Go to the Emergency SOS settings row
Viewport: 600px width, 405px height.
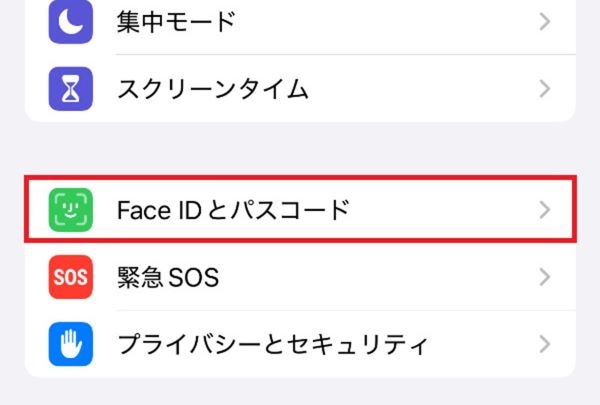[350, 277]
